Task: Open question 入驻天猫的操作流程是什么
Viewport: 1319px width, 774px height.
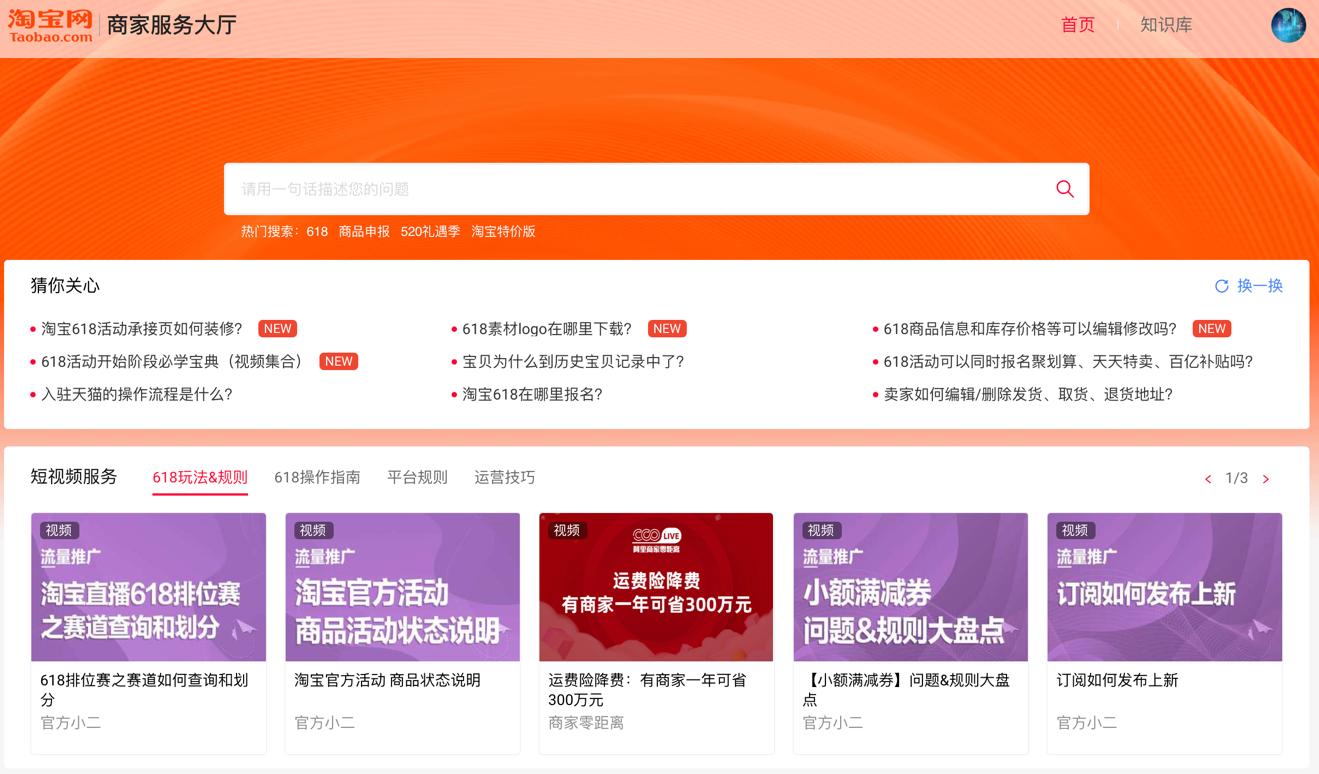Action: (x=137, y=394)
